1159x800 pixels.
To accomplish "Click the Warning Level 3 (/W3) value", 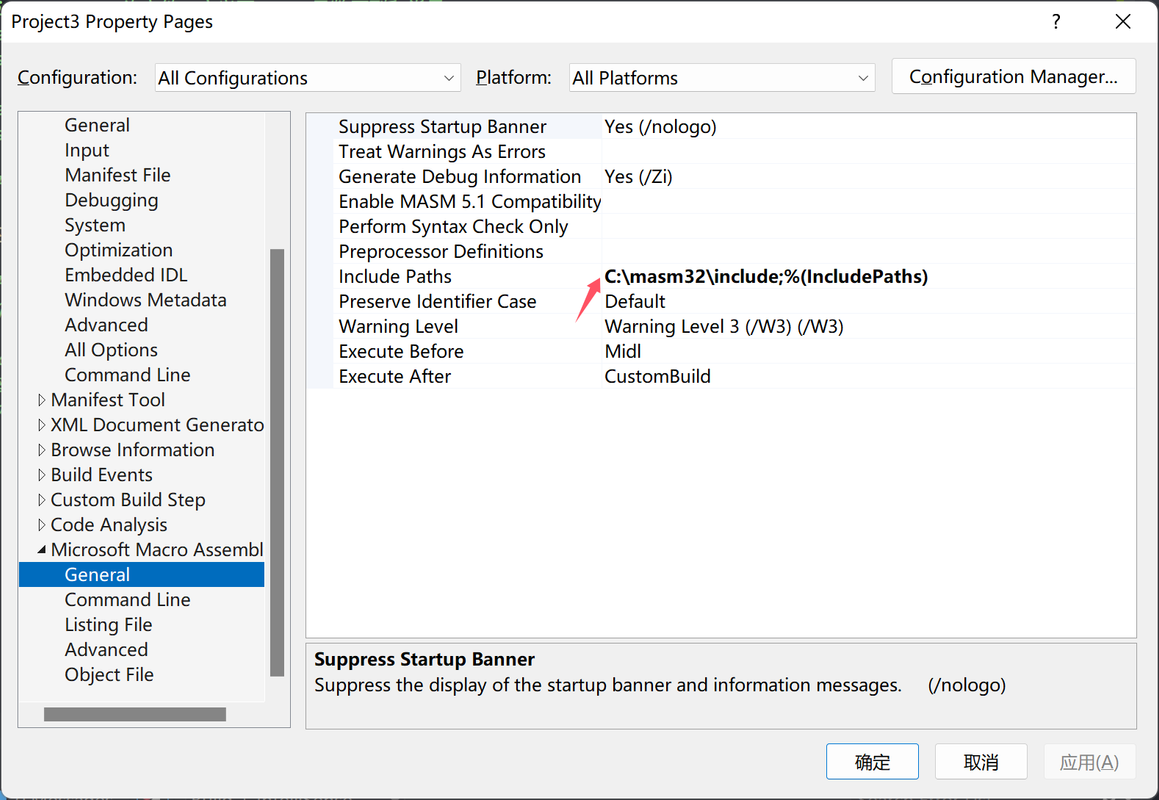I will (724, 327).
